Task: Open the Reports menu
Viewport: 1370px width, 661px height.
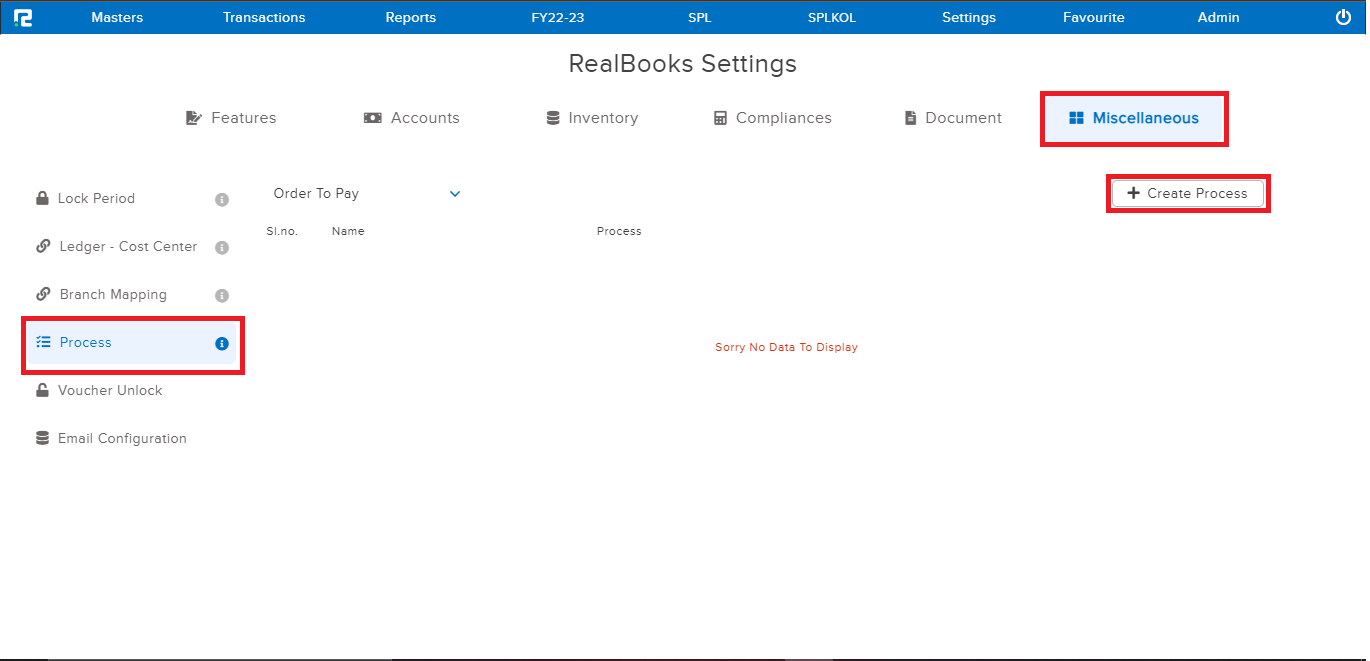Action: click(x=410, y=17)
